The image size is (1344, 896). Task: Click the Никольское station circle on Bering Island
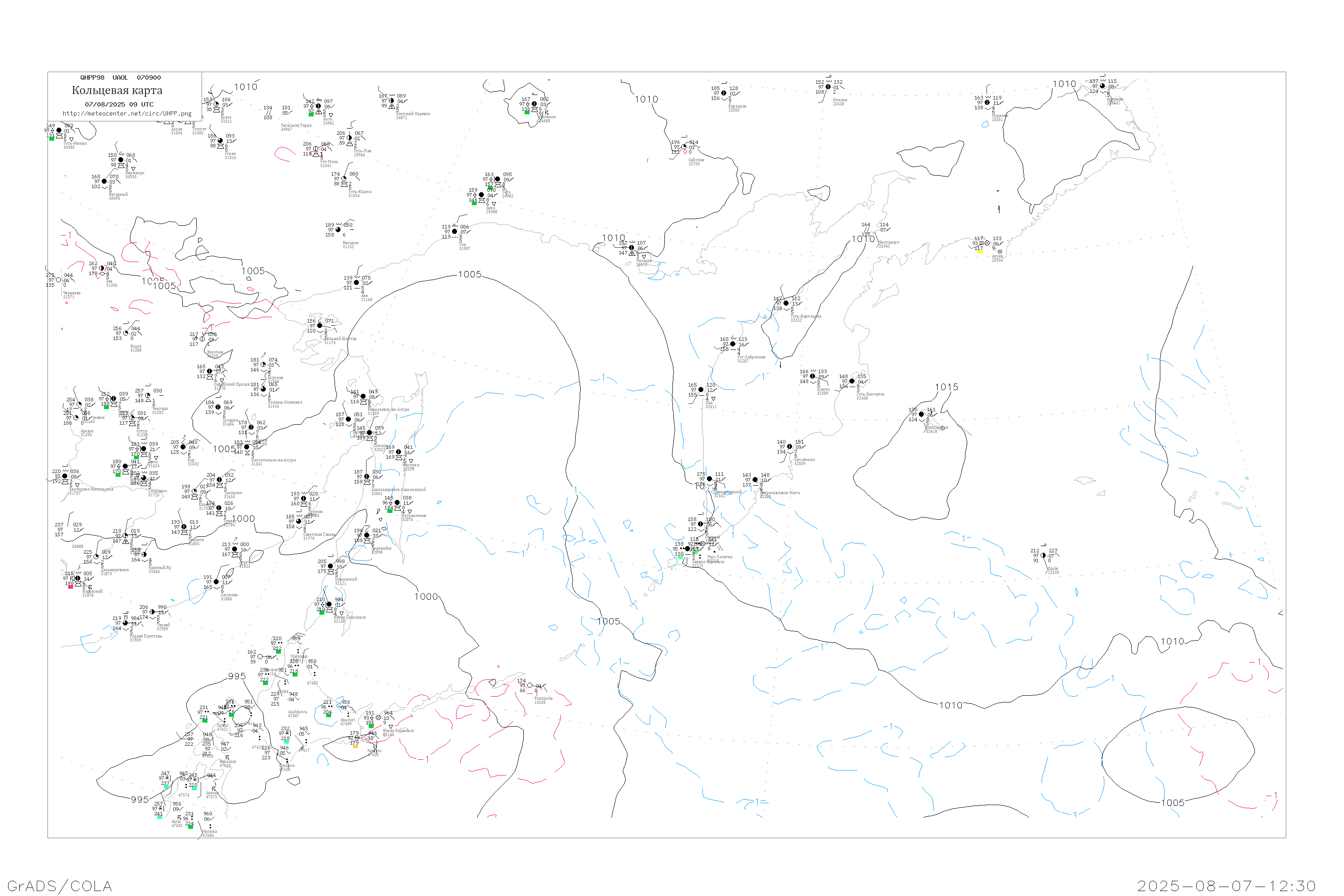921,414
